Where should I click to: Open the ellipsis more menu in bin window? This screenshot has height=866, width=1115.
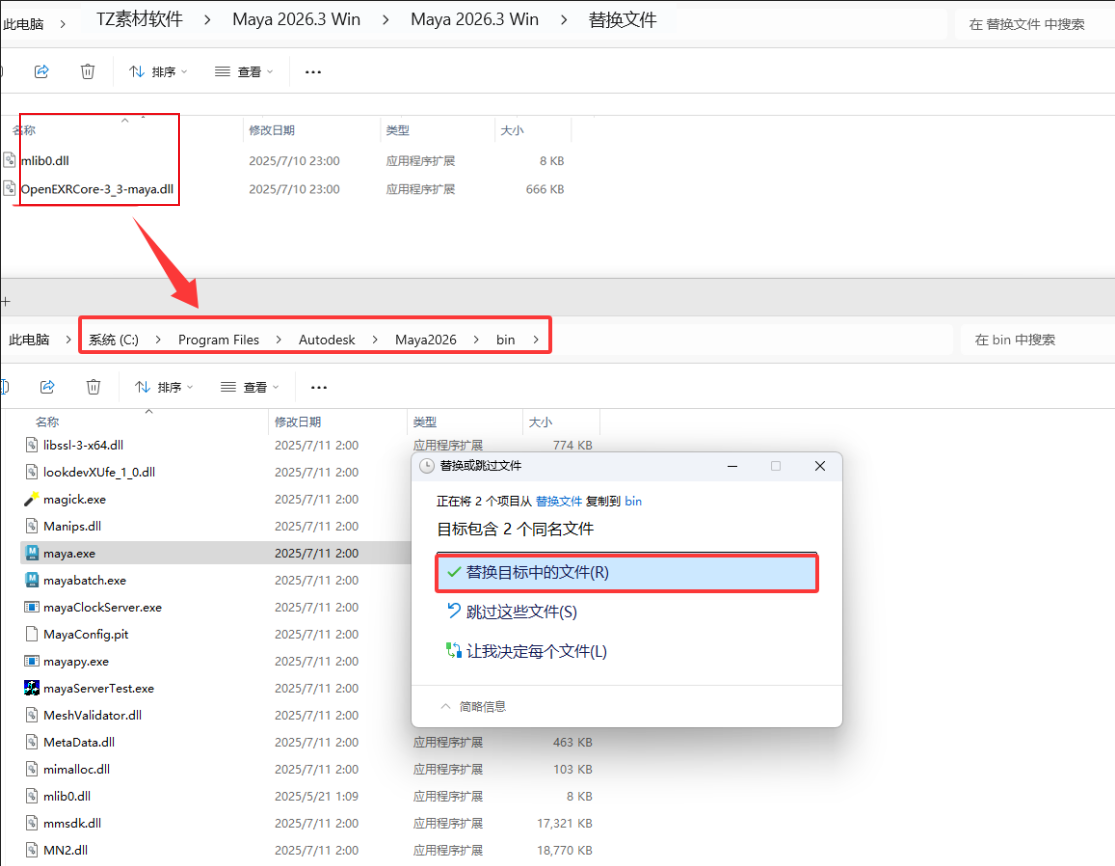coord(319,387)
